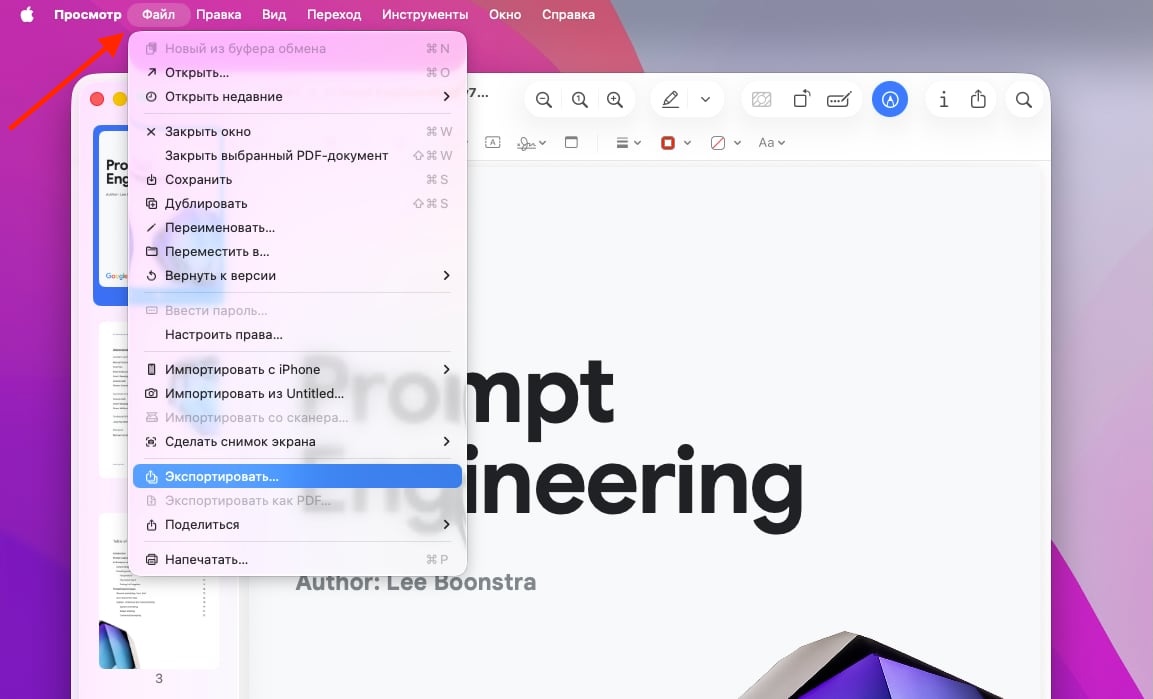Screen dimensions: 1153x699
Task: Expand the Вернуть к версии submenu
Action: tap(297, 276)
